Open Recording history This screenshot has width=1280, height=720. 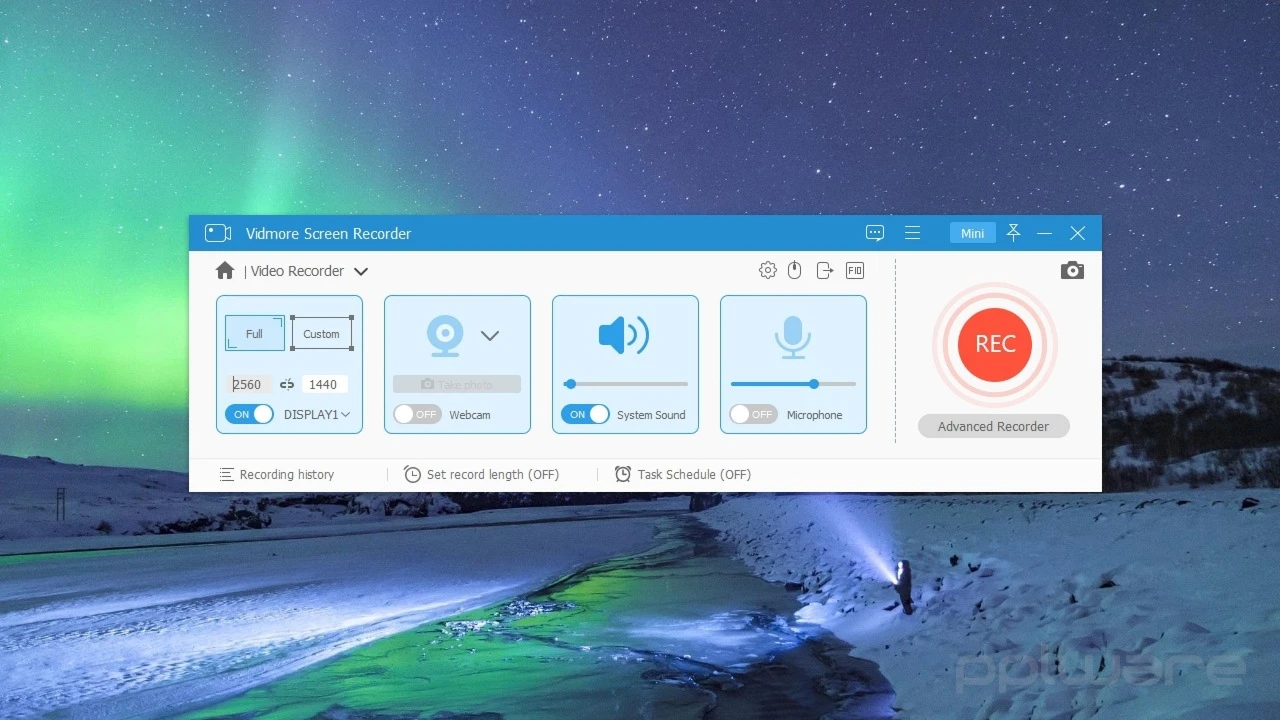[277, 474]
